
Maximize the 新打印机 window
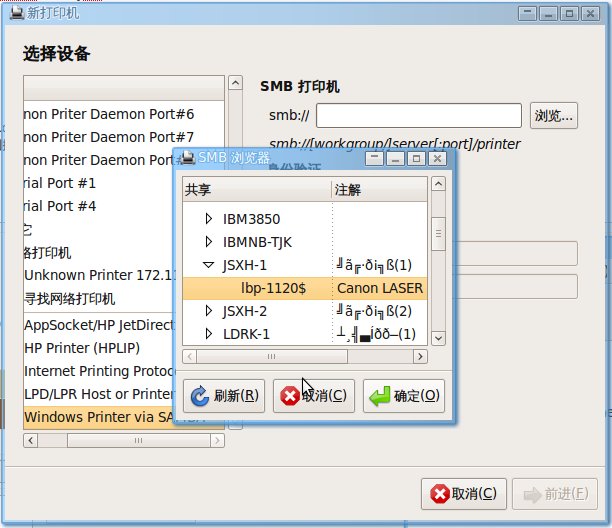(569, 14)
